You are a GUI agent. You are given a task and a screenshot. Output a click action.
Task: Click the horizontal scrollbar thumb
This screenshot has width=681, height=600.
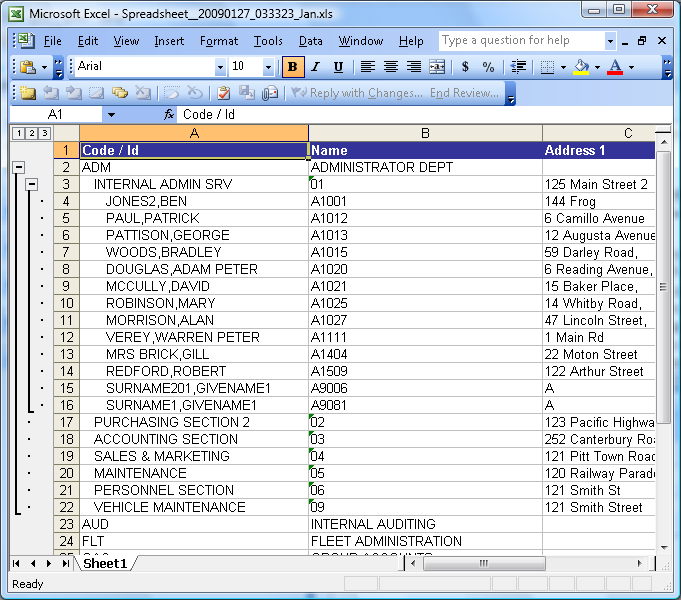484,564
